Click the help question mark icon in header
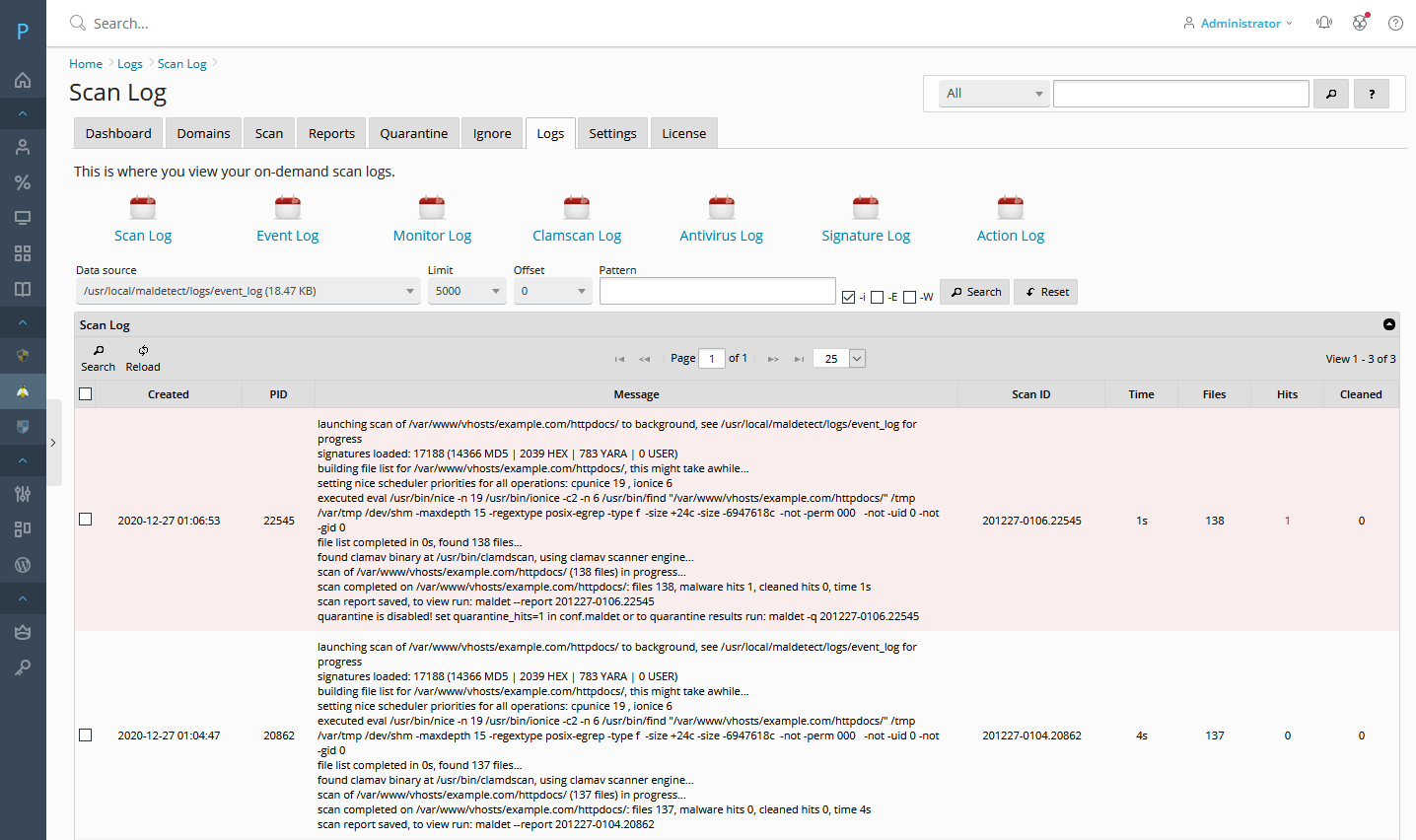Image resolution: width=1416 pixels, height=840 pixels. pos(1395,23)
